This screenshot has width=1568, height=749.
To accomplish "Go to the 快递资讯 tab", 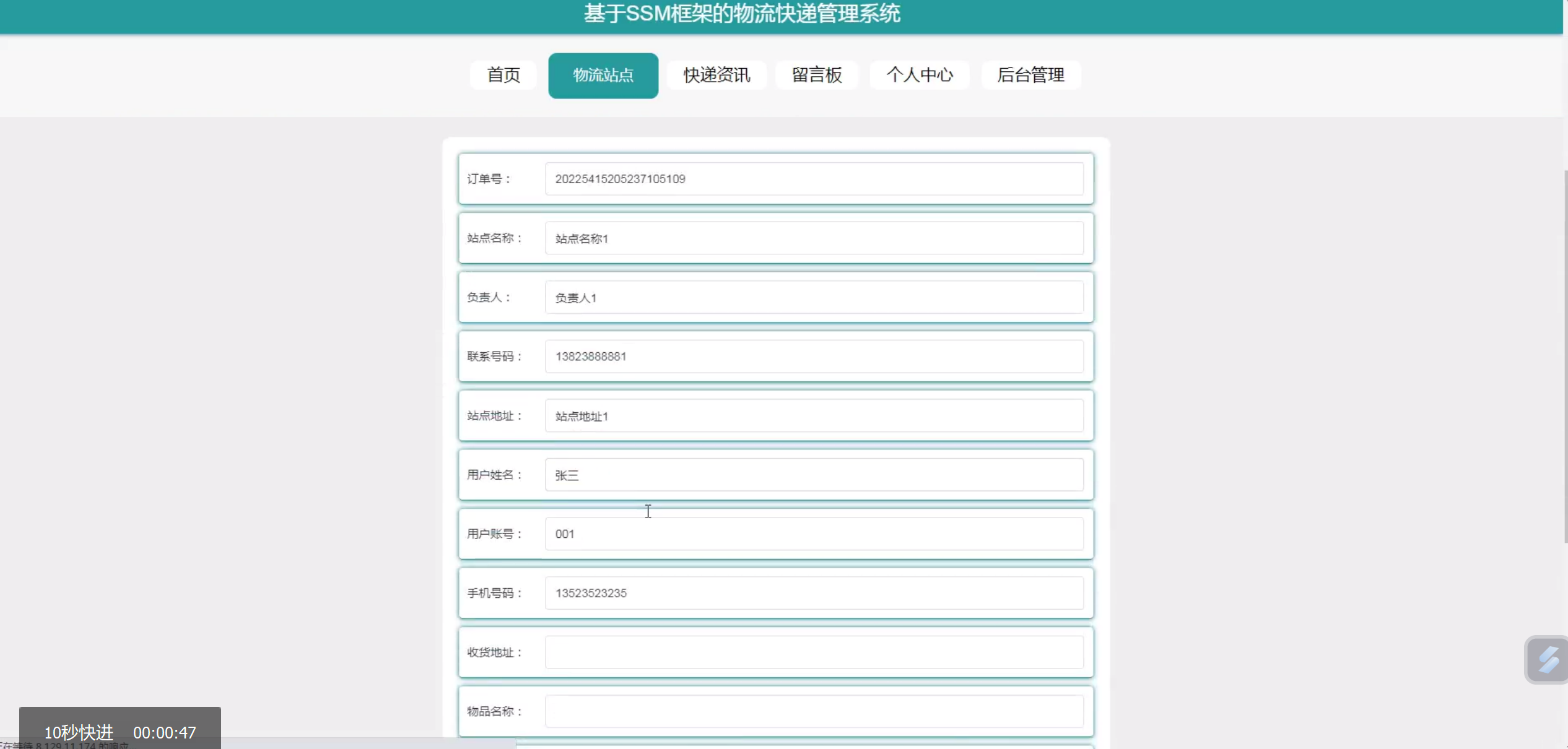I will click(x=716, y=75).
